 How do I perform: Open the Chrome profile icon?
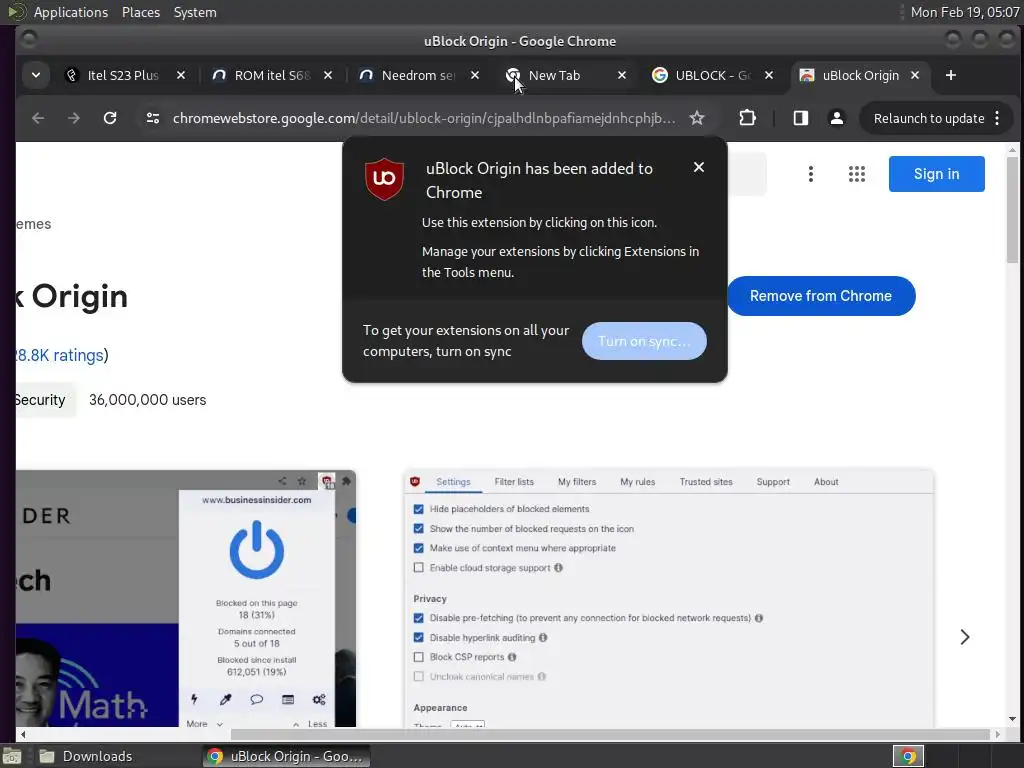pos(836,118)
